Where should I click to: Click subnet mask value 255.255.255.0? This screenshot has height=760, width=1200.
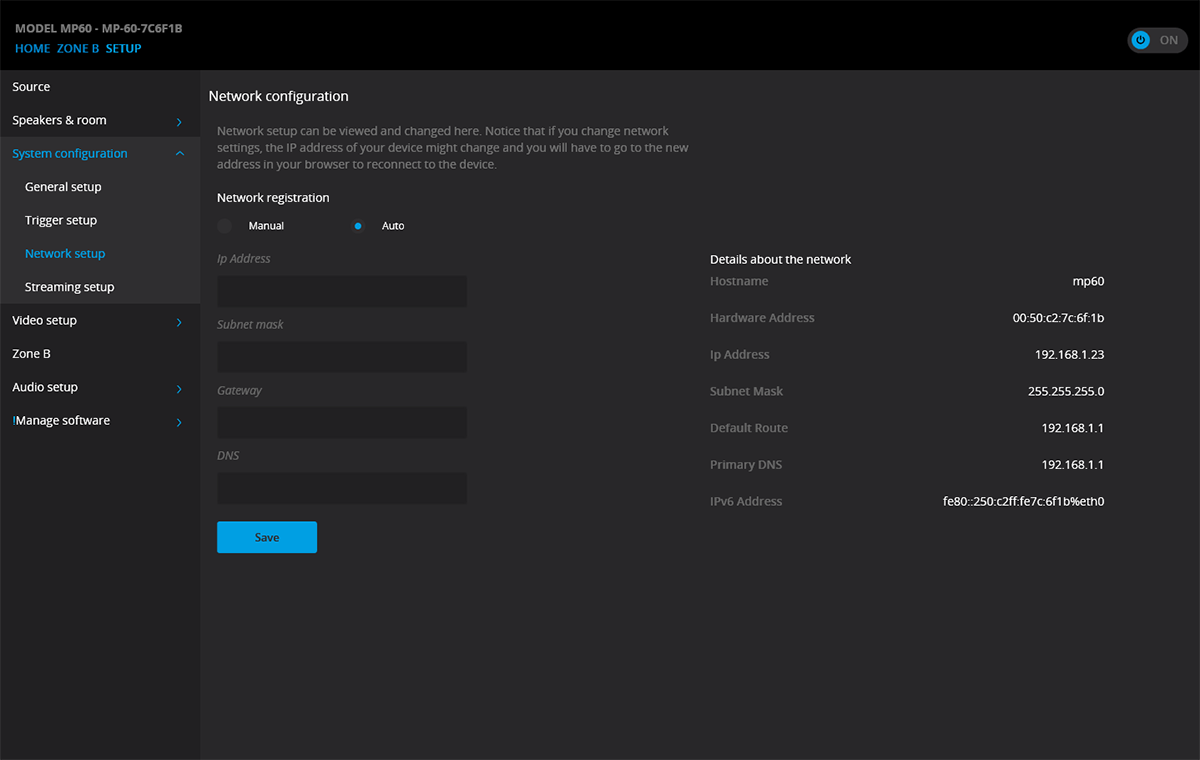pyautogui.click(x=1066, y=392)
